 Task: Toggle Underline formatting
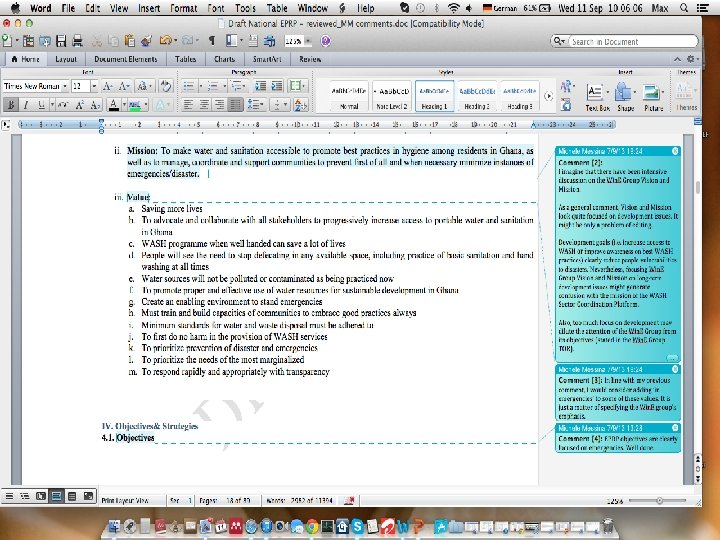pos(41,105)
